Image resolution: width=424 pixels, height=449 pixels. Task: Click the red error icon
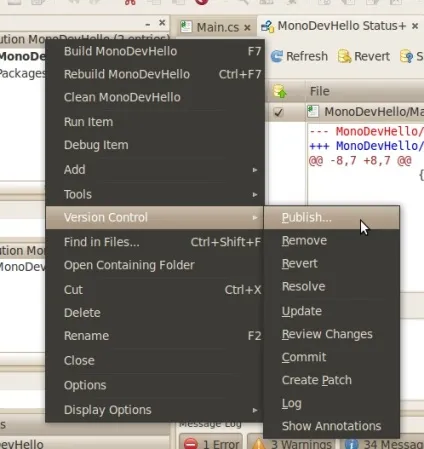pyautogui.click(x=191, y=444)
